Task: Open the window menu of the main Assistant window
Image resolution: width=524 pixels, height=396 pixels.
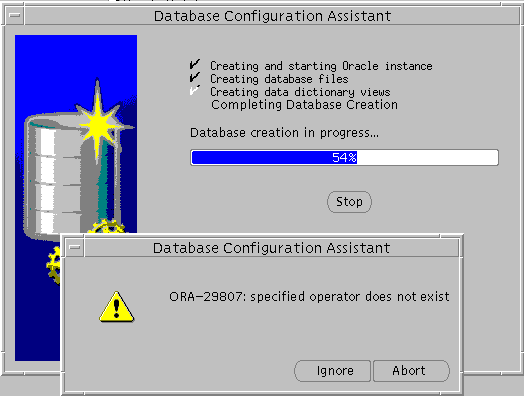Action: [x=15, y=16]
